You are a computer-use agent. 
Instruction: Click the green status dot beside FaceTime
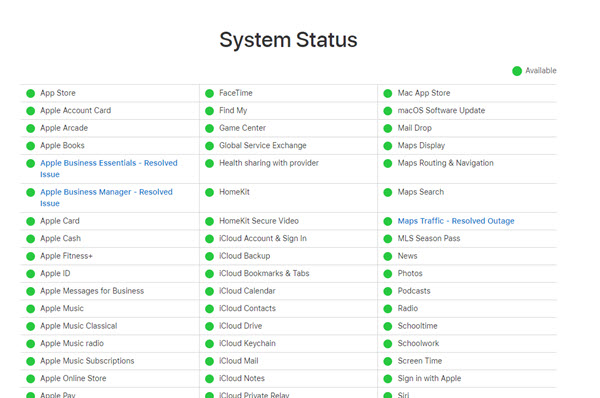pyautogui.click(x=209, y=93)
